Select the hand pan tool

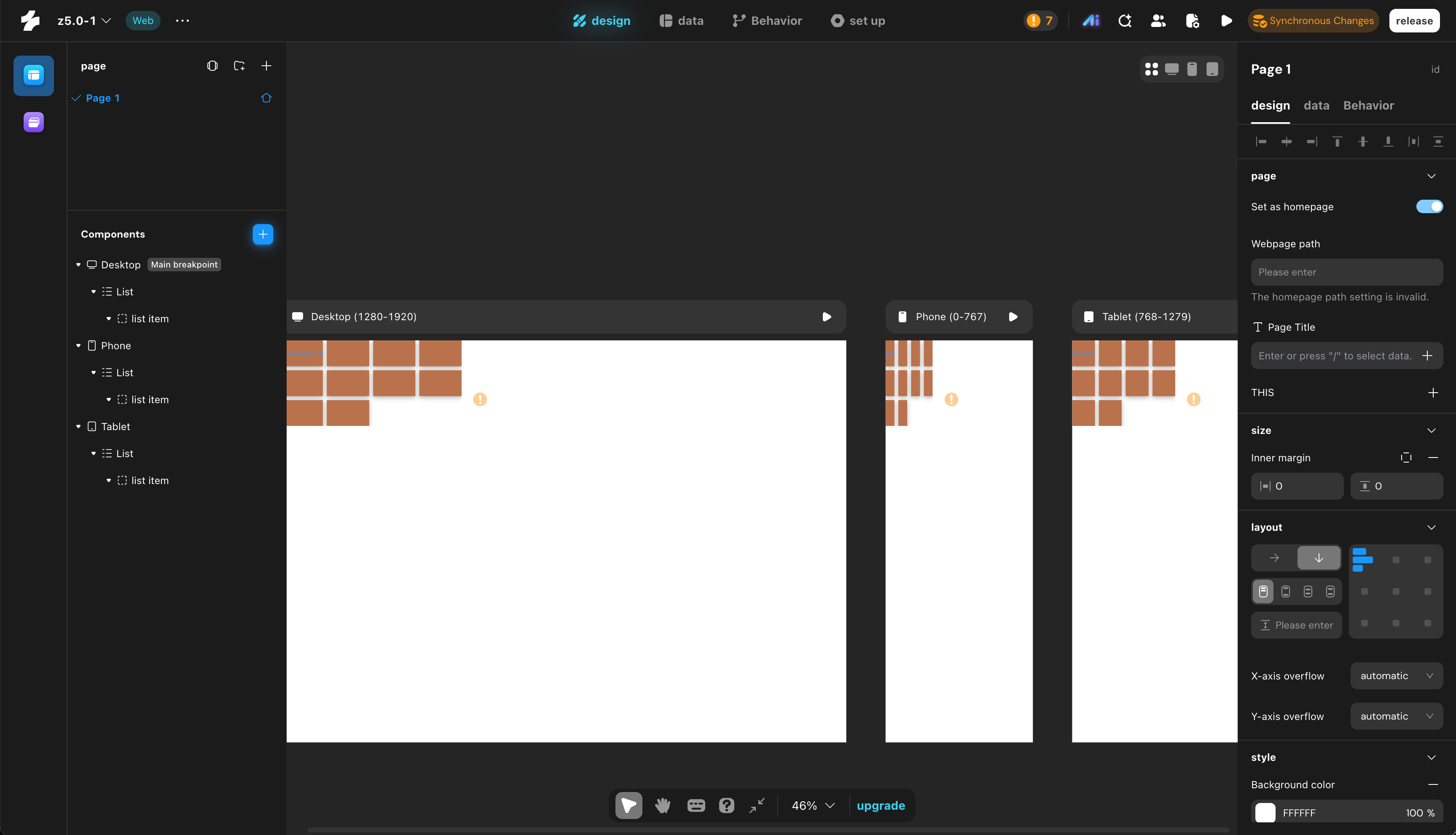click(663, 805)
